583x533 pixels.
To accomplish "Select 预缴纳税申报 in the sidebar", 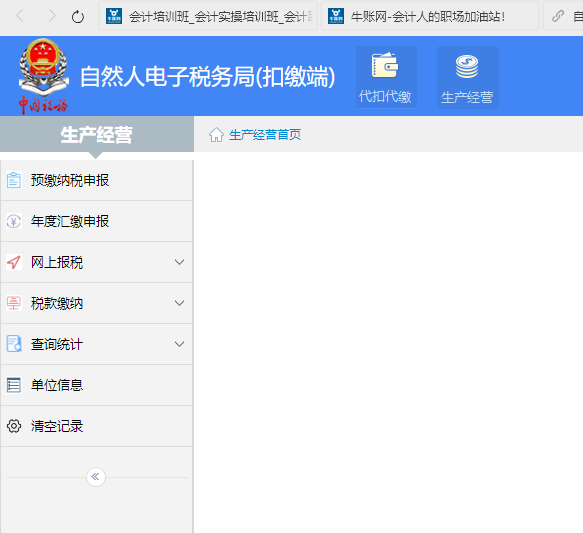I will click(96, 180).
